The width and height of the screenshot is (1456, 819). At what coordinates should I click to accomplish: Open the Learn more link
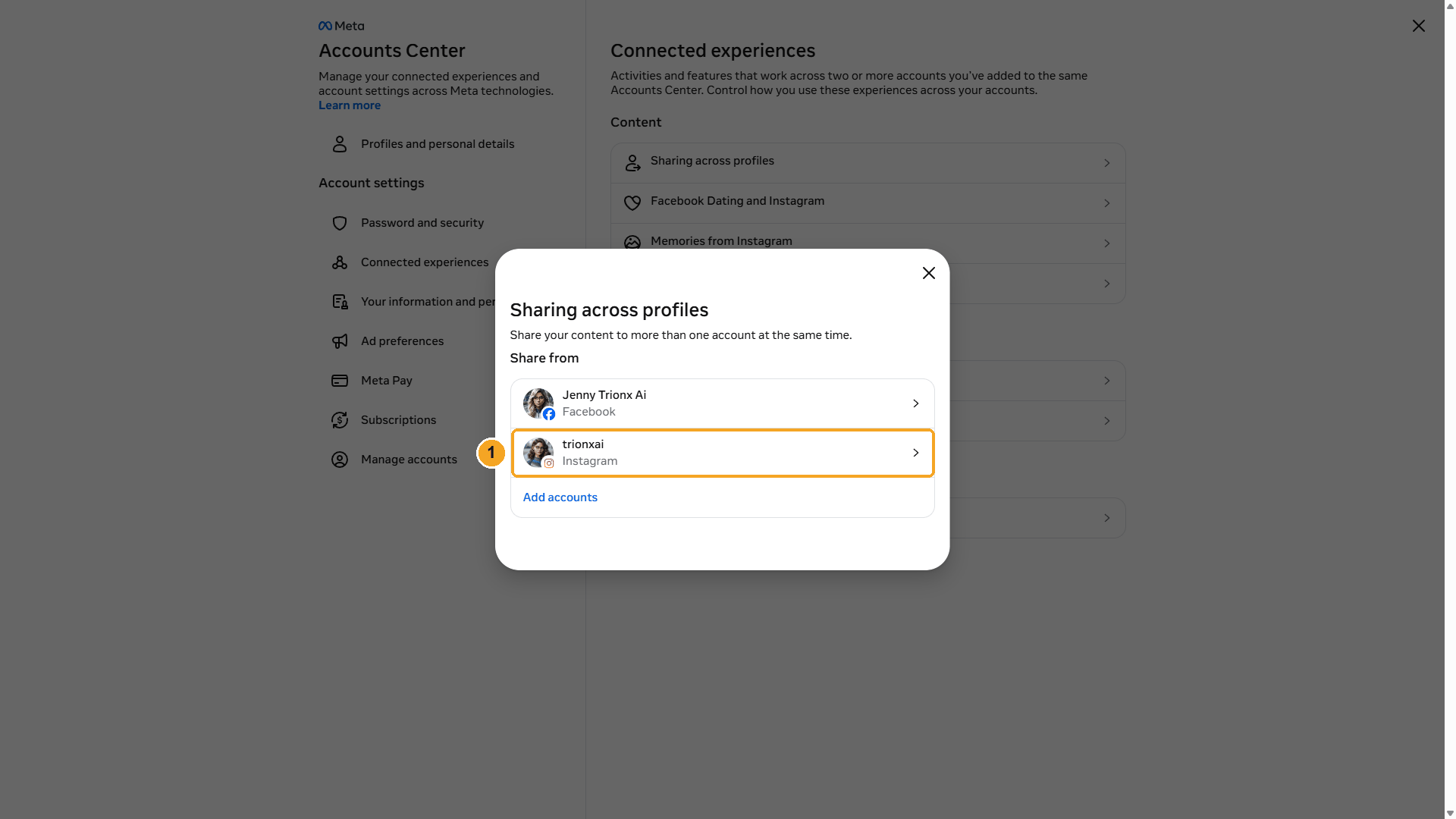350,105
